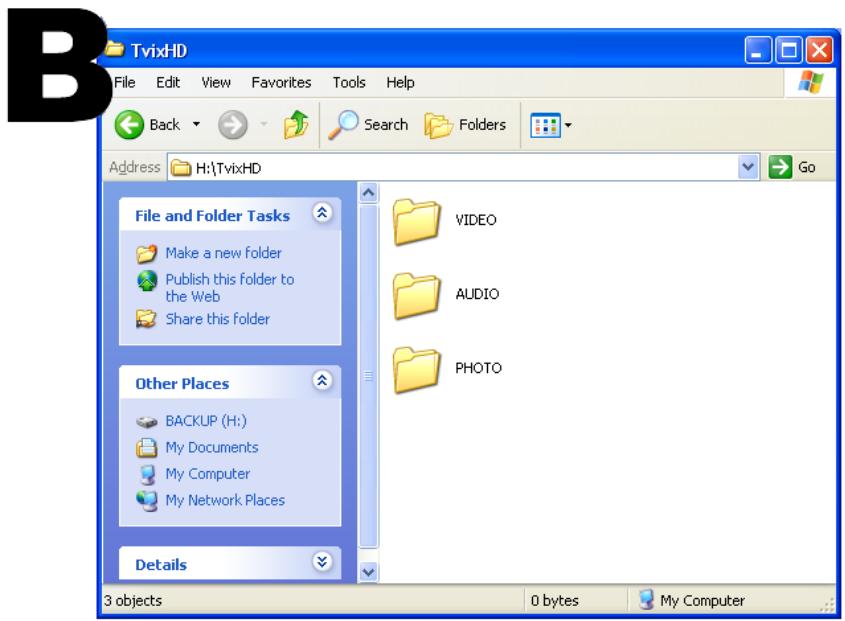Viewport: 845px width, 621px height.
Task: Click My Computer icon in Other Places
Action: [x=147, y=474]
